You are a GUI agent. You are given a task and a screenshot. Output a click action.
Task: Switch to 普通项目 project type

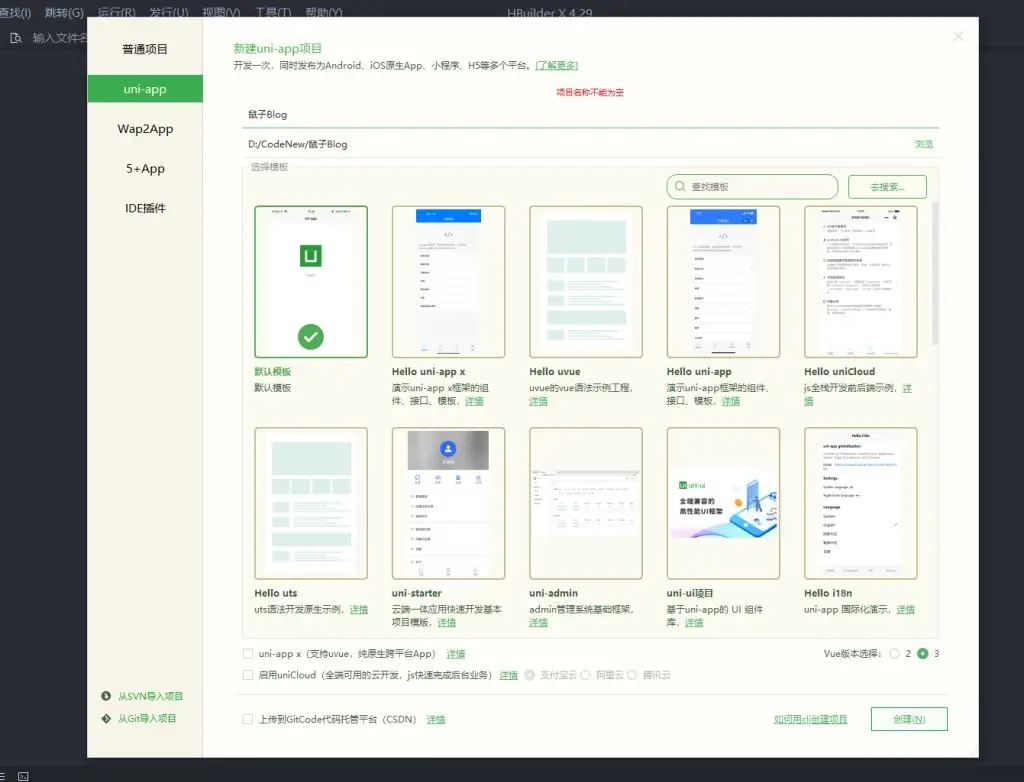click(145, 49)
